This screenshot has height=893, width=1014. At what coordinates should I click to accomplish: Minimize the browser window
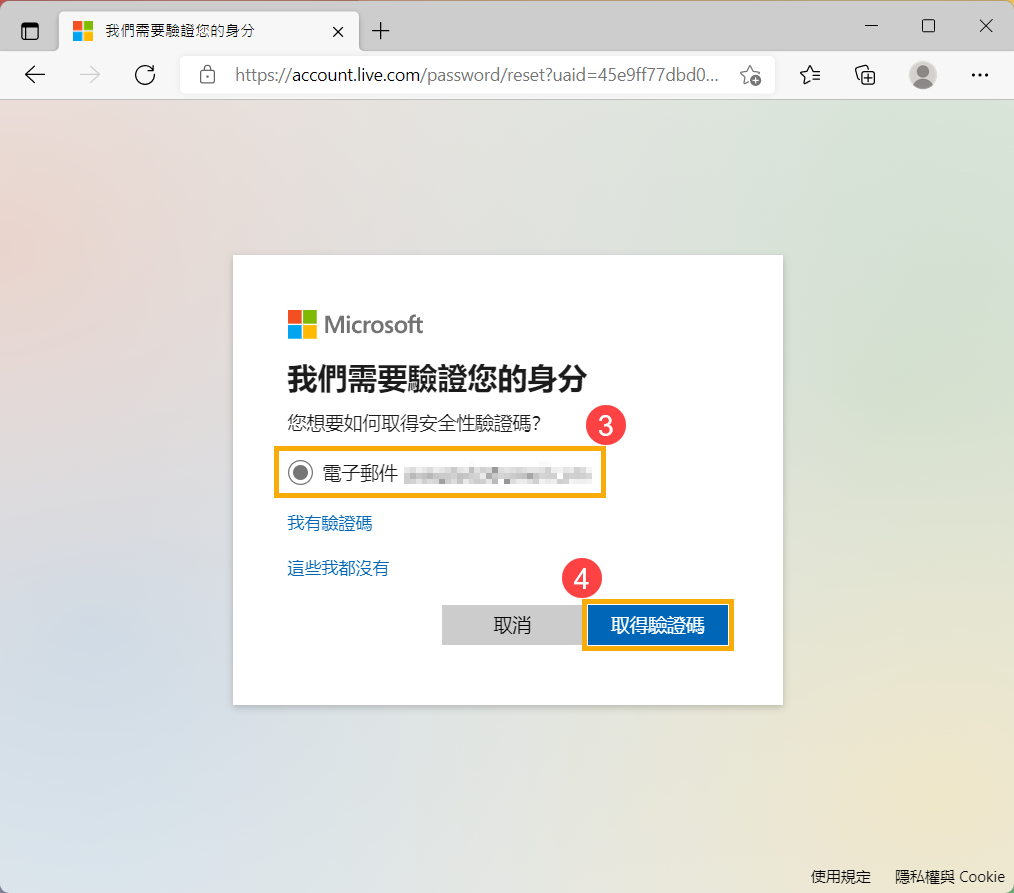[871, 26]
